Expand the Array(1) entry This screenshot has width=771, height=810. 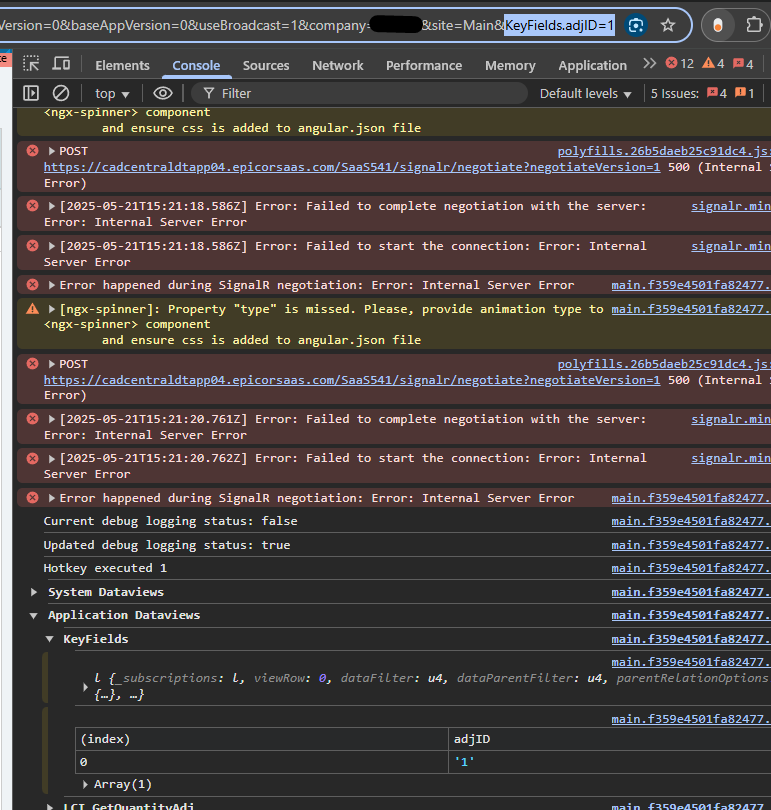pos(85,784)
